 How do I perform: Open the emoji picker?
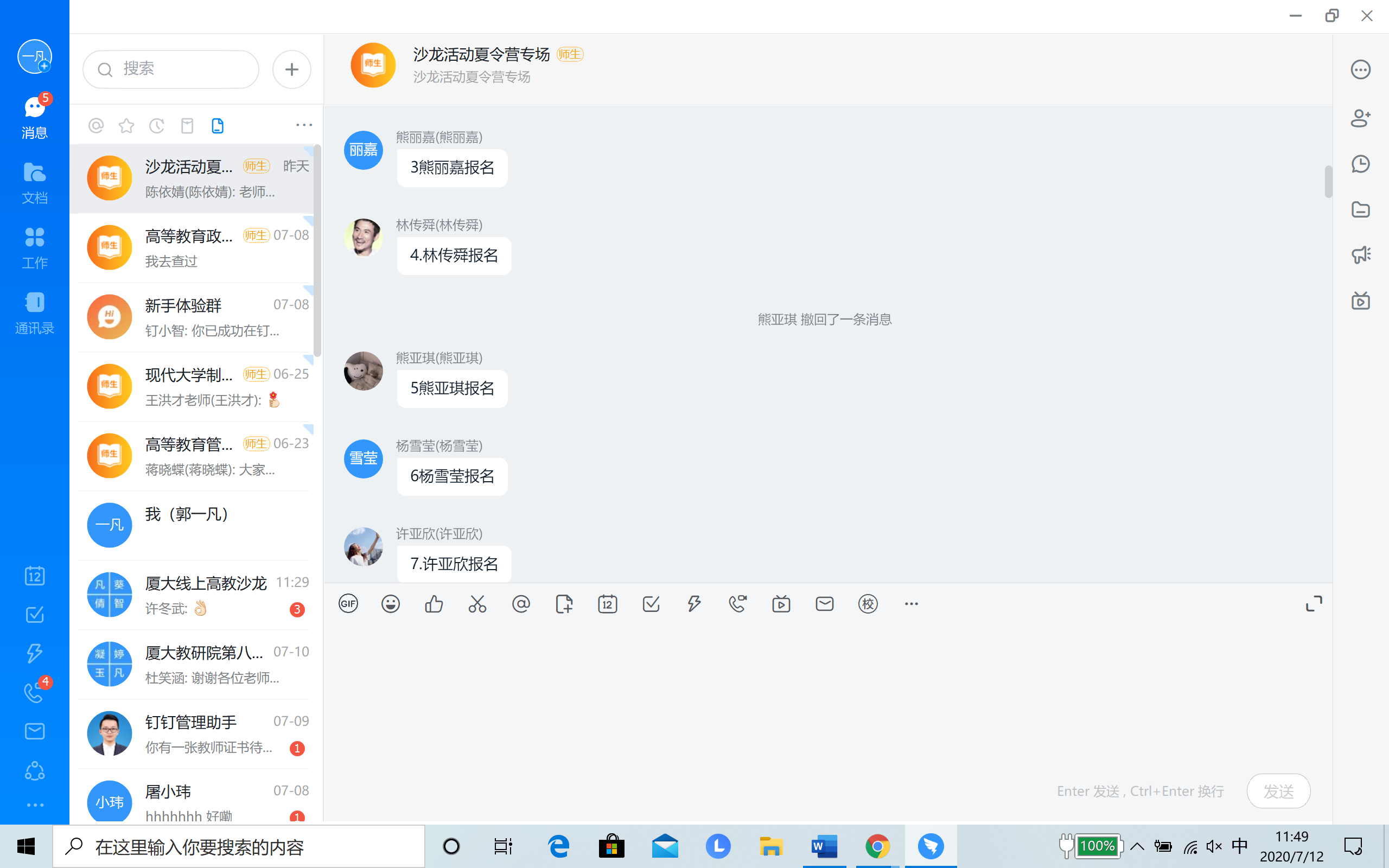(x=391, y=603)
